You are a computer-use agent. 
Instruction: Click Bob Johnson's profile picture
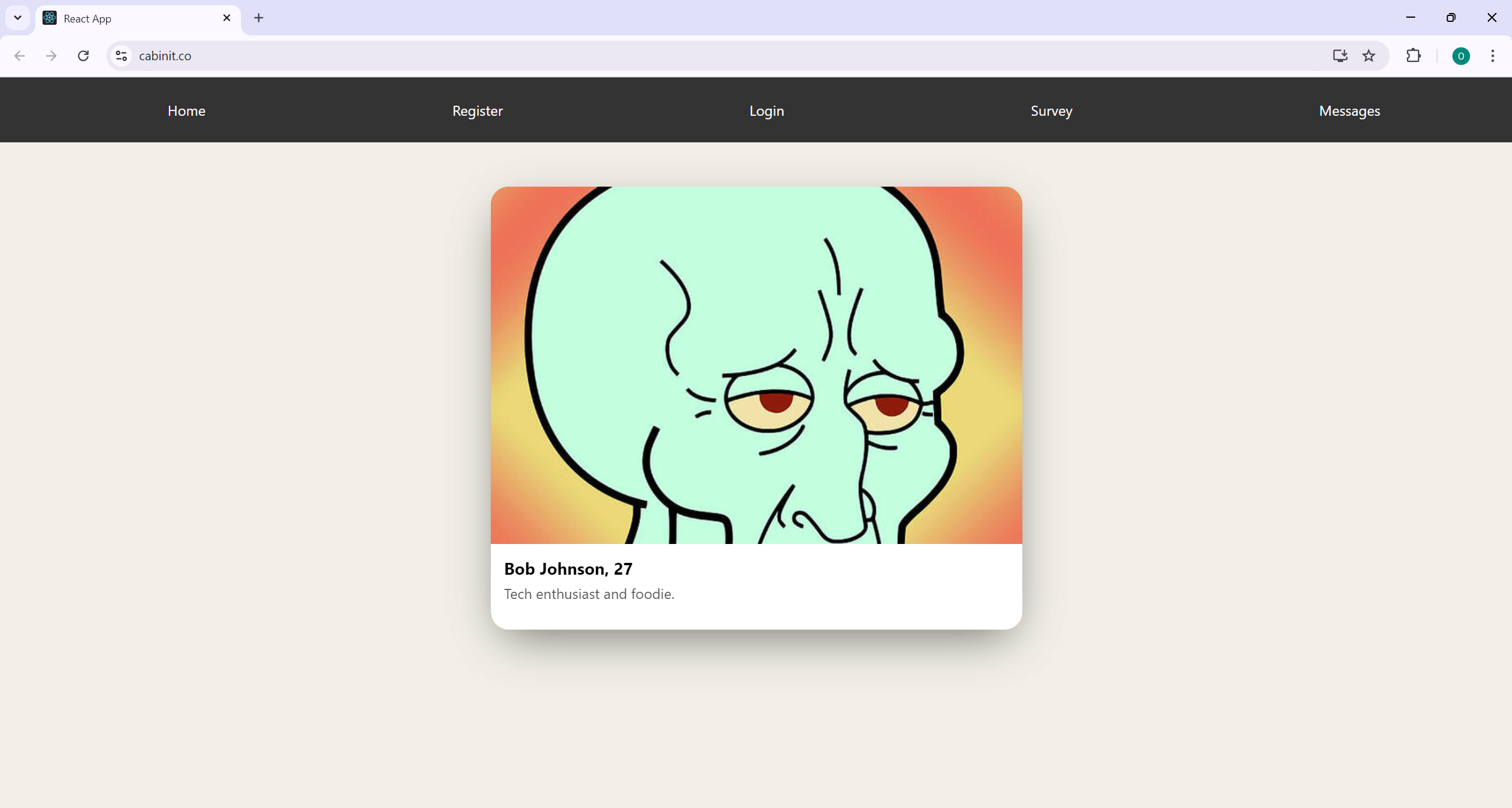coord(756,365)
